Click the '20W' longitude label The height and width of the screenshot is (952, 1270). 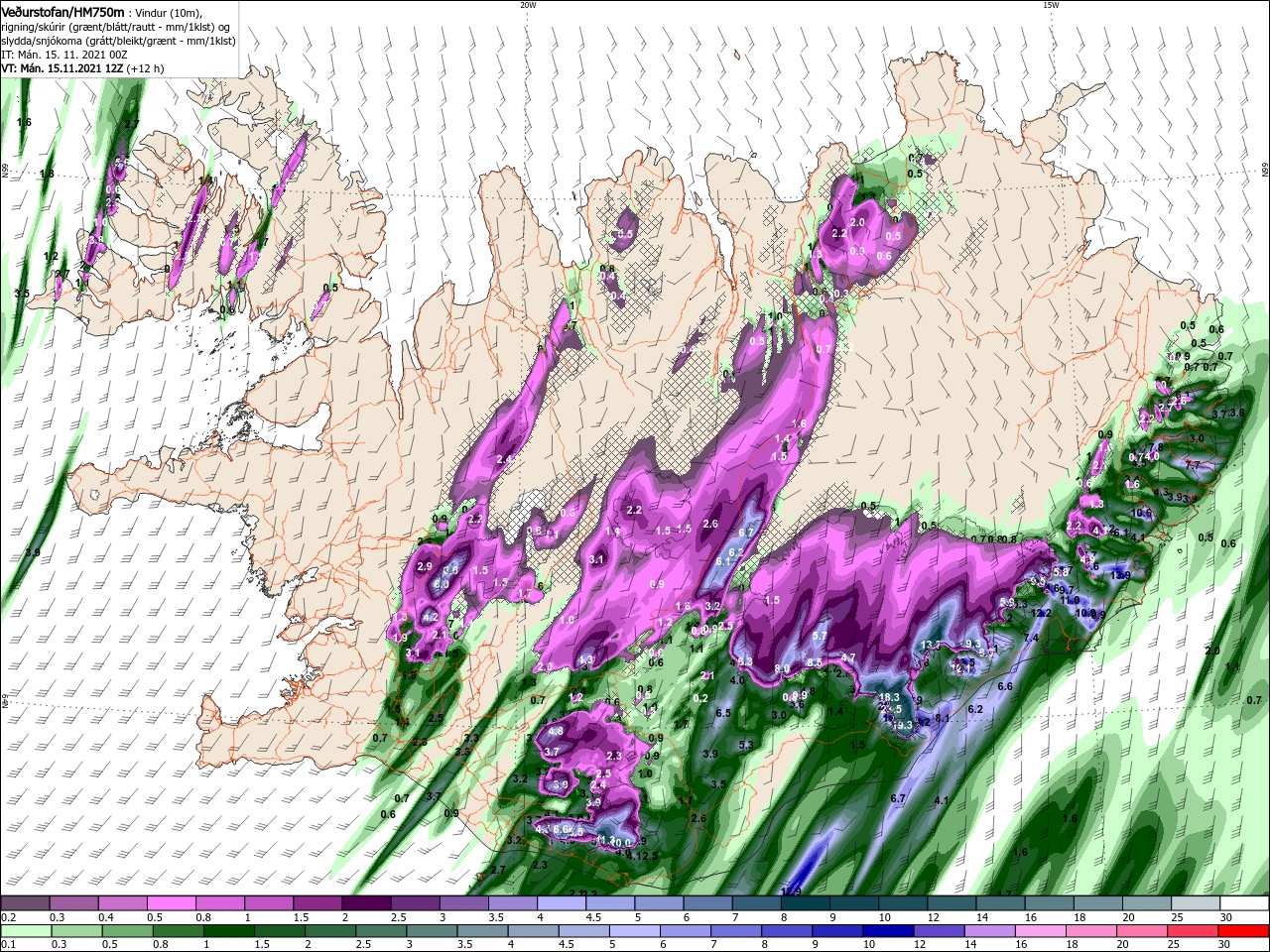528,5
